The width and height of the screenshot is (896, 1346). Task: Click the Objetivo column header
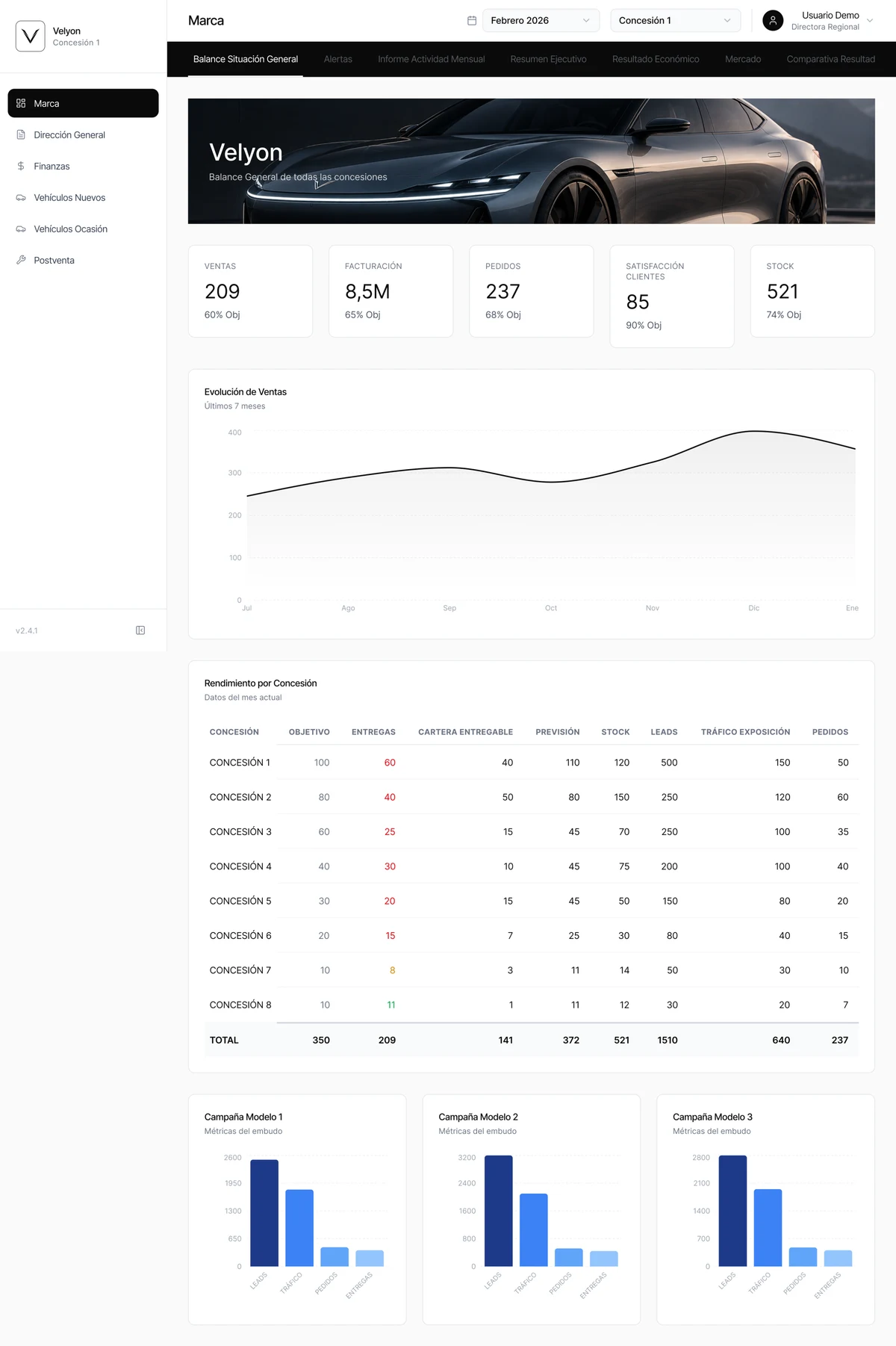pyautogui.click(x=309, y=732)
